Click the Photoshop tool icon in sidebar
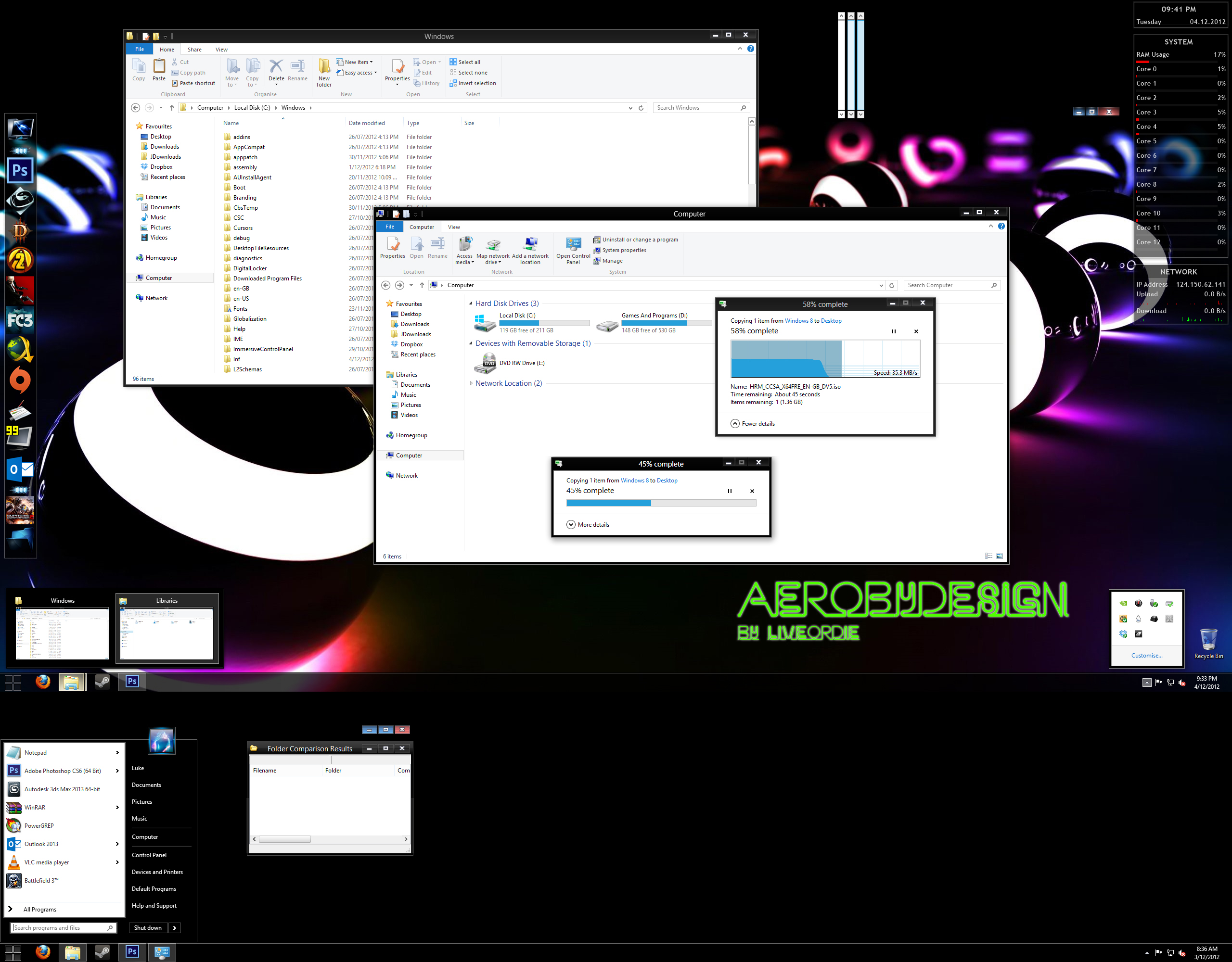The height and width of the screenshot is (962, 1232). click(x=19, y=170)
